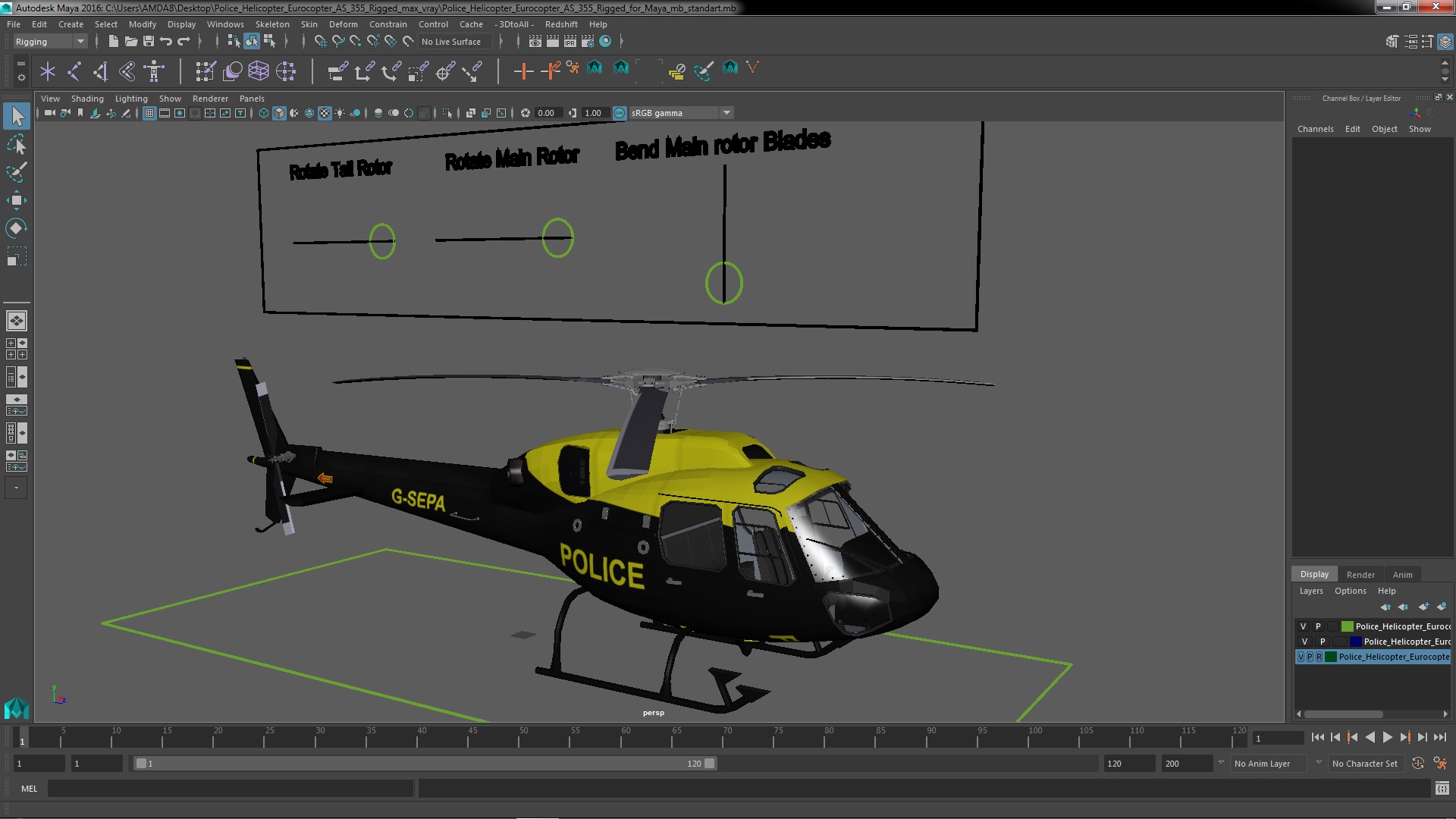Open Channel Box Channels menu
Screen dimensions: 1456x819
tap(1315, 129)
